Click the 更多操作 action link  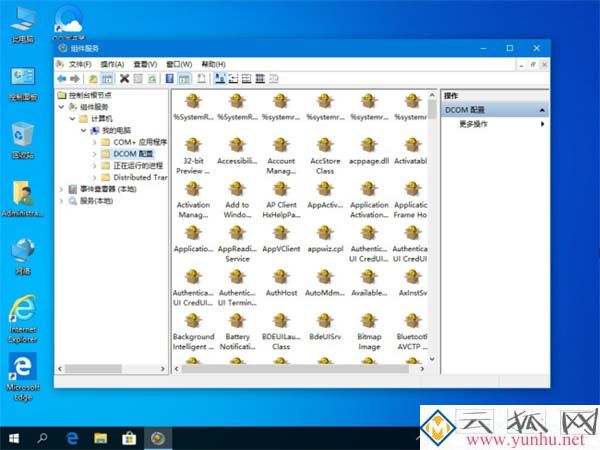[x=473, y=124]
